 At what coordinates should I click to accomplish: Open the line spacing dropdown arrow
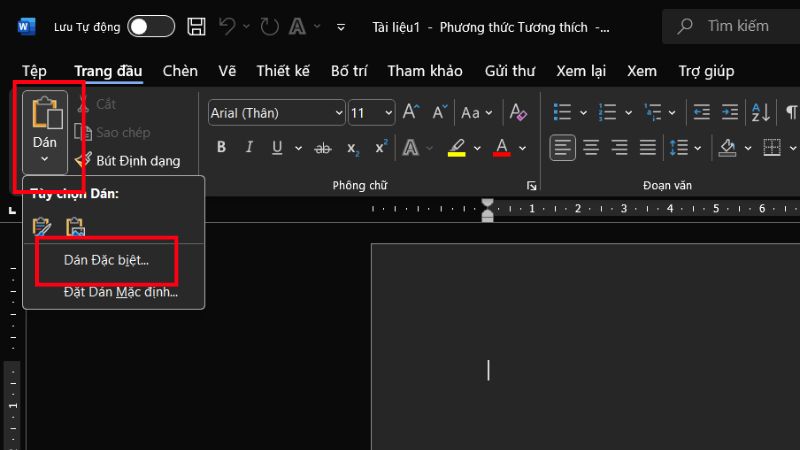point(699,148)
